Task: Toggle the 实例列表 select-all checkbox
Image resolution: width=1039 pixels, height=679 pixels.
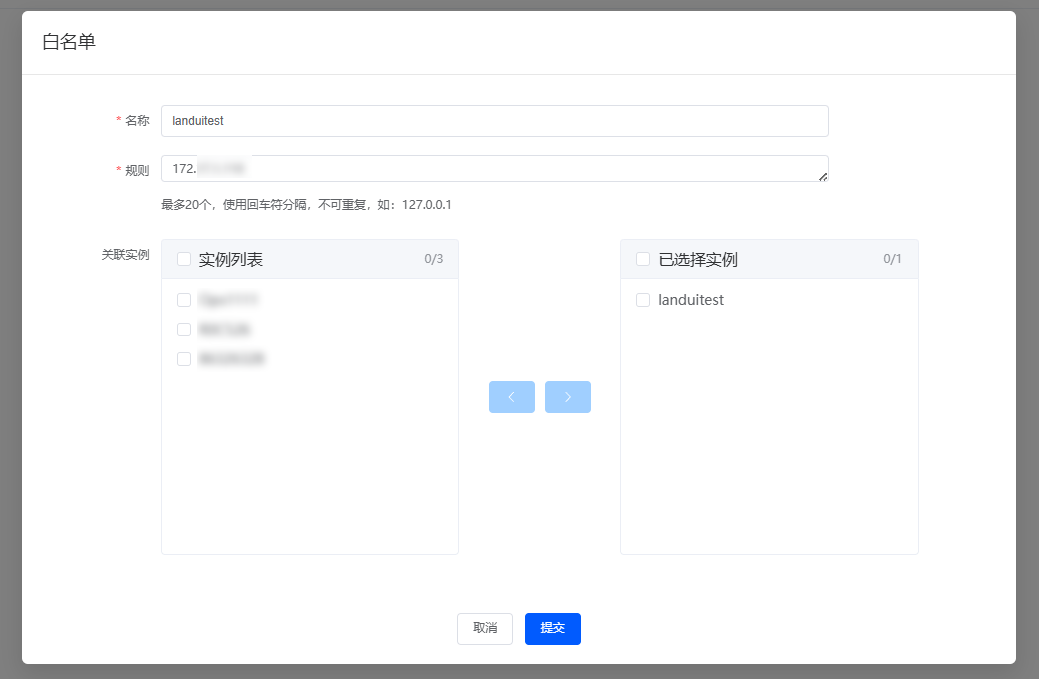Action: [184, 259]
